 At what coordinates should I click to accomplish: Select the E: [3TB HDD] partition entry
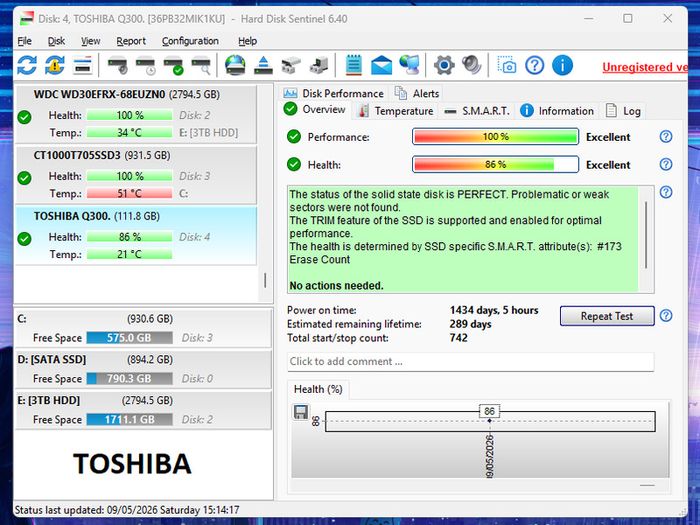[x=143, y=409]
